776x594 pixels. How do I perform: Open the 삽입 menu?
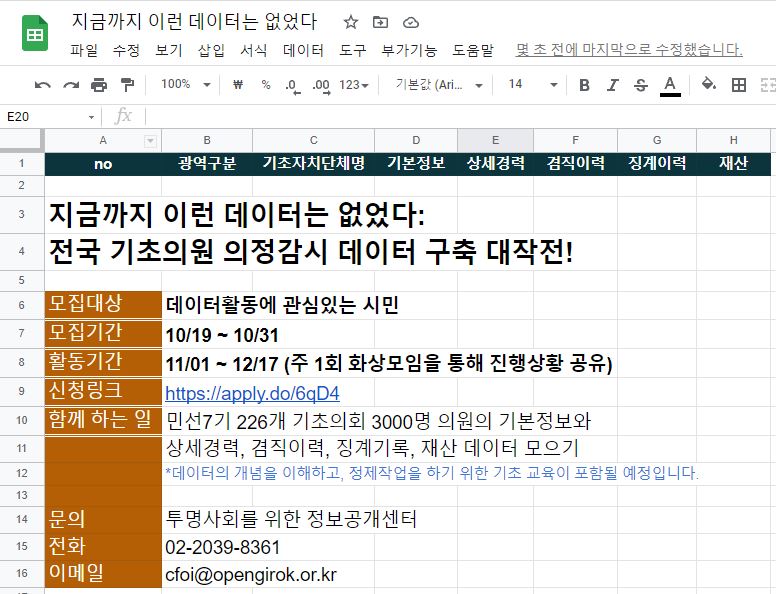[x=211, y=50]
